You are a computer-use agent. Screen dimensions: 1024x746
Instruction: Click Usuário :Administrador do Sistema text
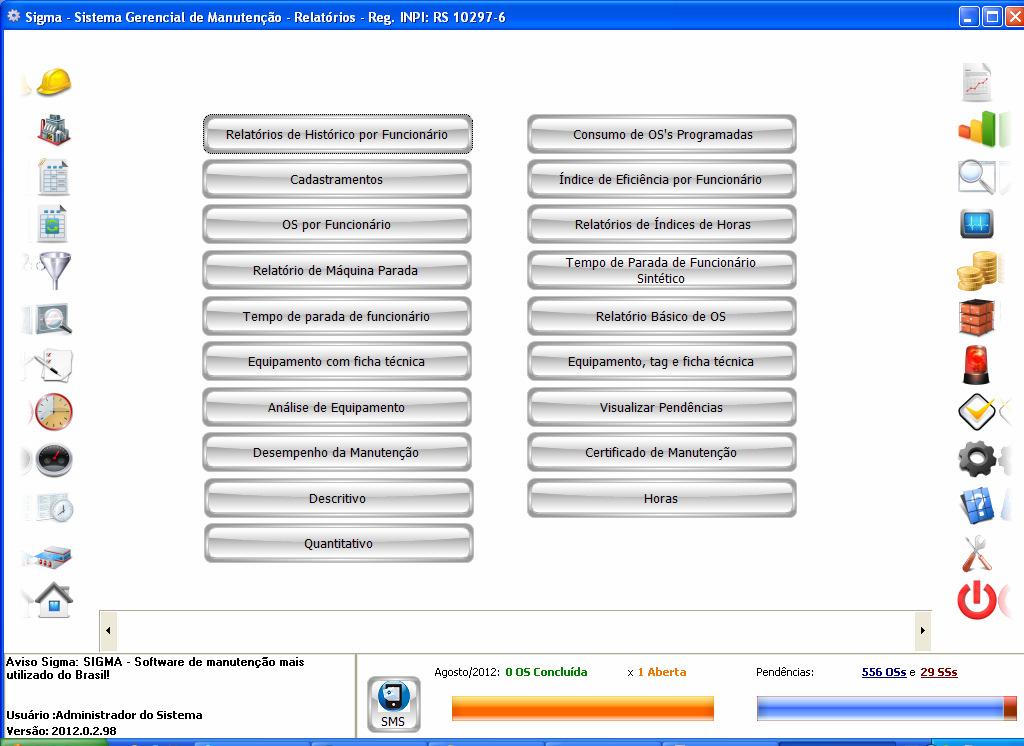point(104,715)
